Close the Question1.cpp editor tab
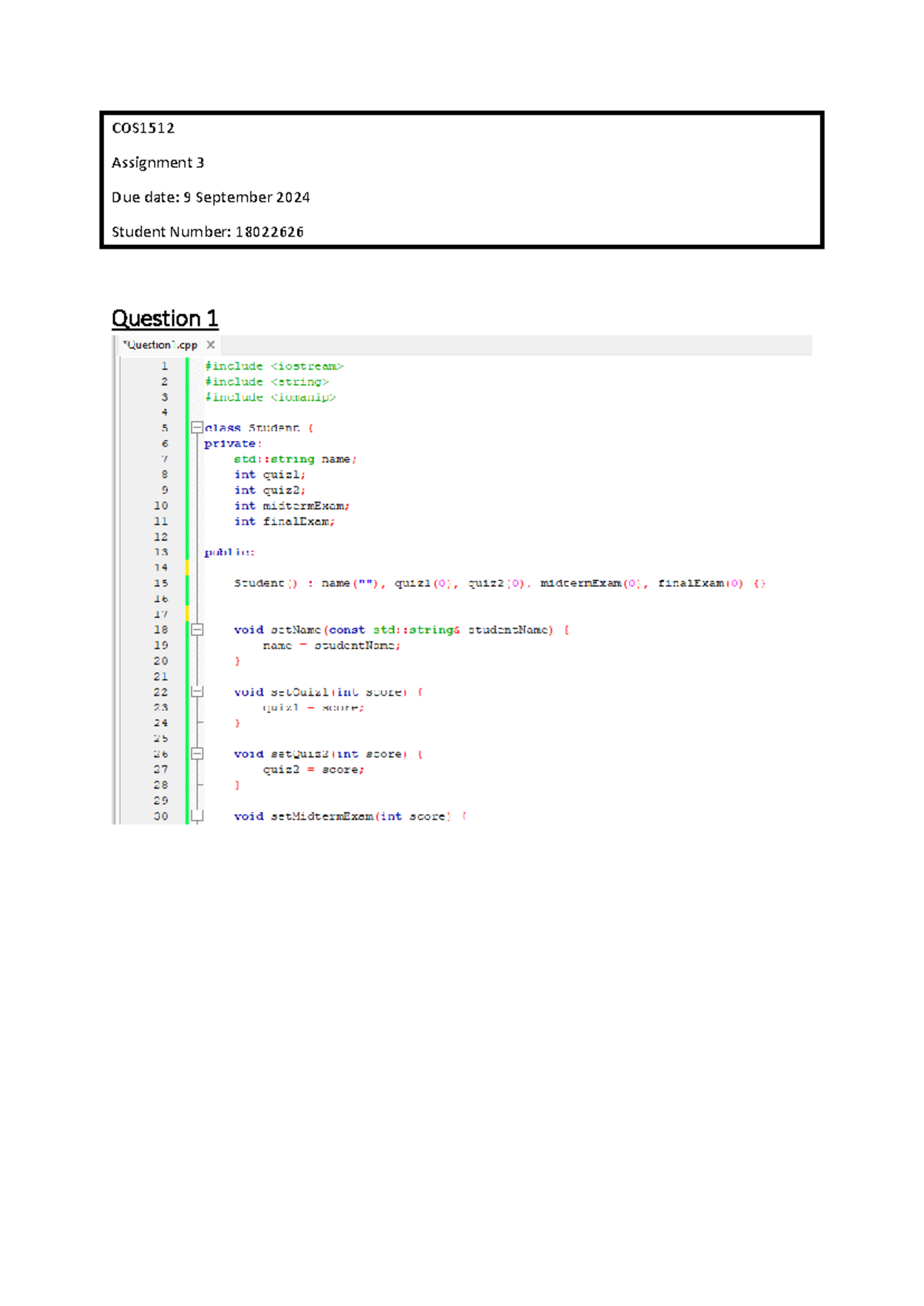 (x=210, y=345)
